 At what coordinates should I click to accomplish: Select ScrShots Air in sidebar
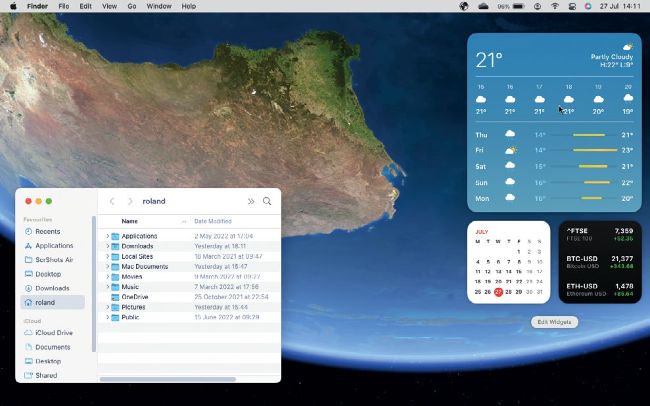[54, 260]
